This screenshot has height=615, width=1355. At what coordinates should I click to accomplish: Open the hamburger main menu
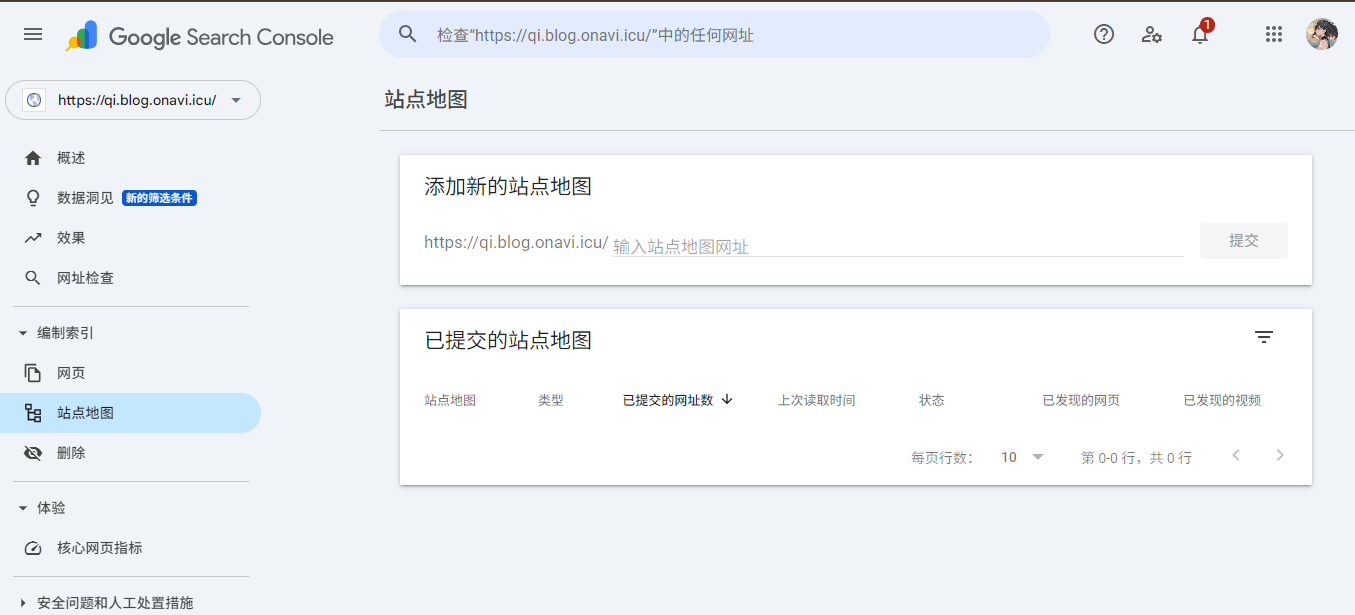33,35
